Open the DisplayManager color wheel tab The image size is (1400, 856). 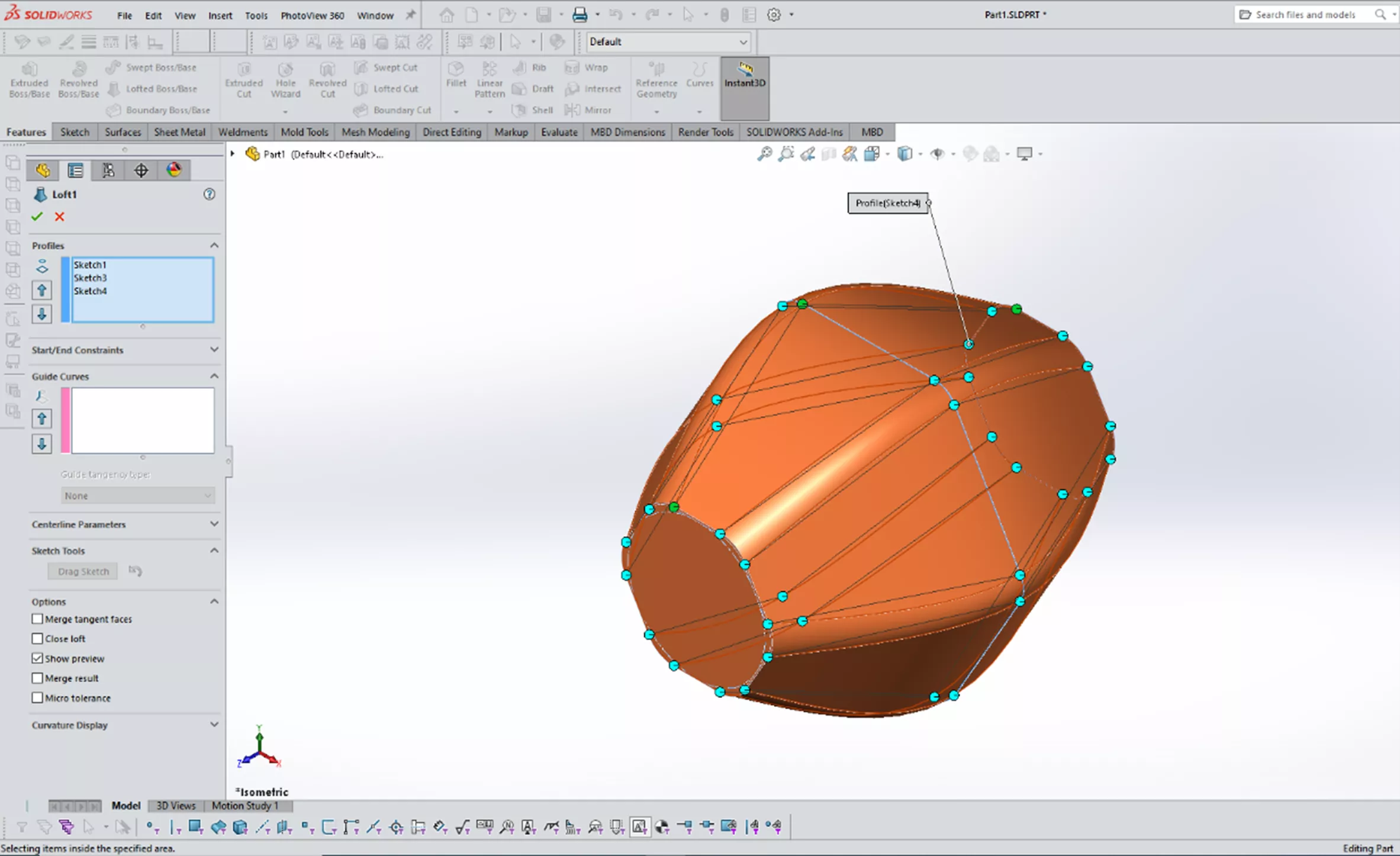[173, 170]
